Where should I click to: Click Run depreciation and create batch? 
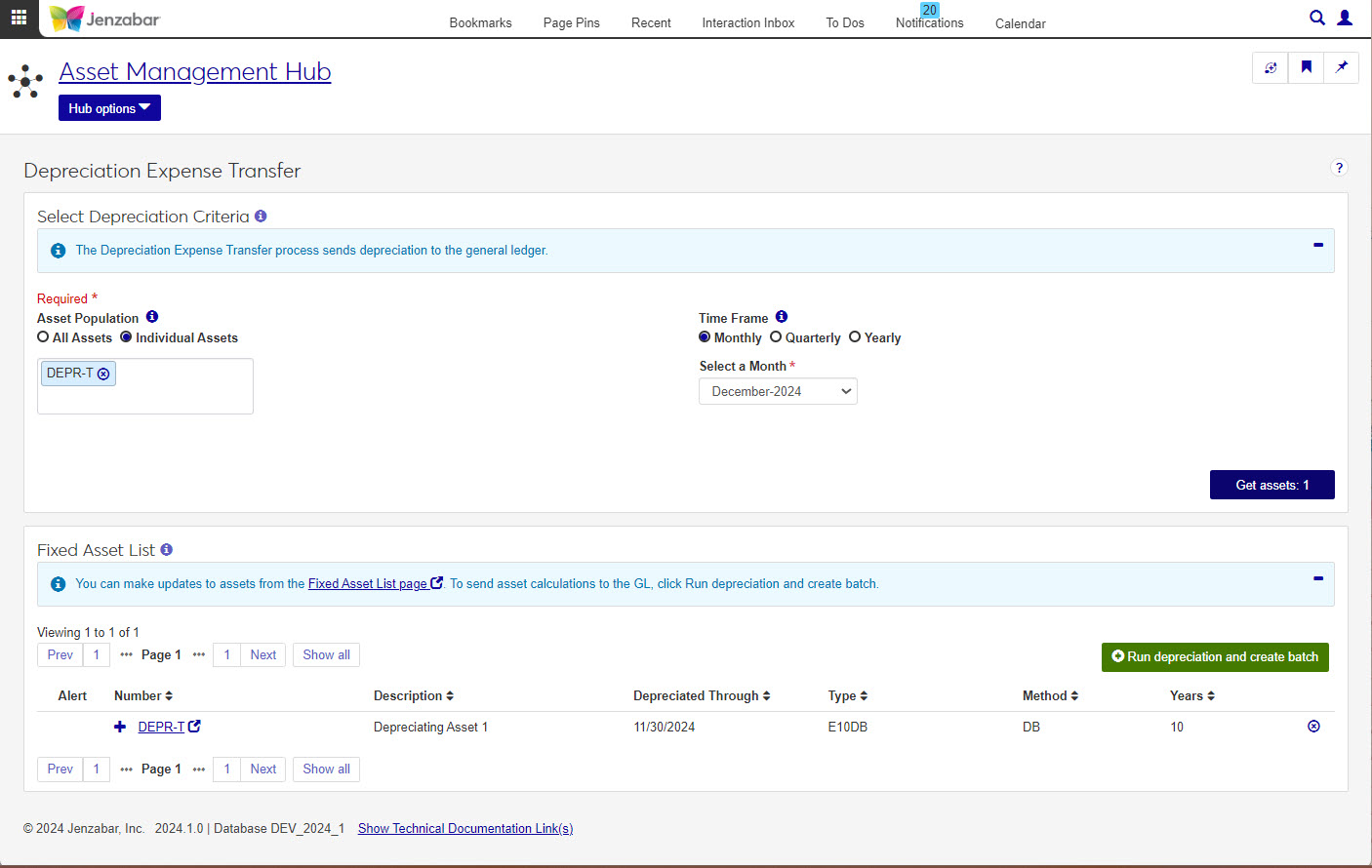(x=1215, y=657)
